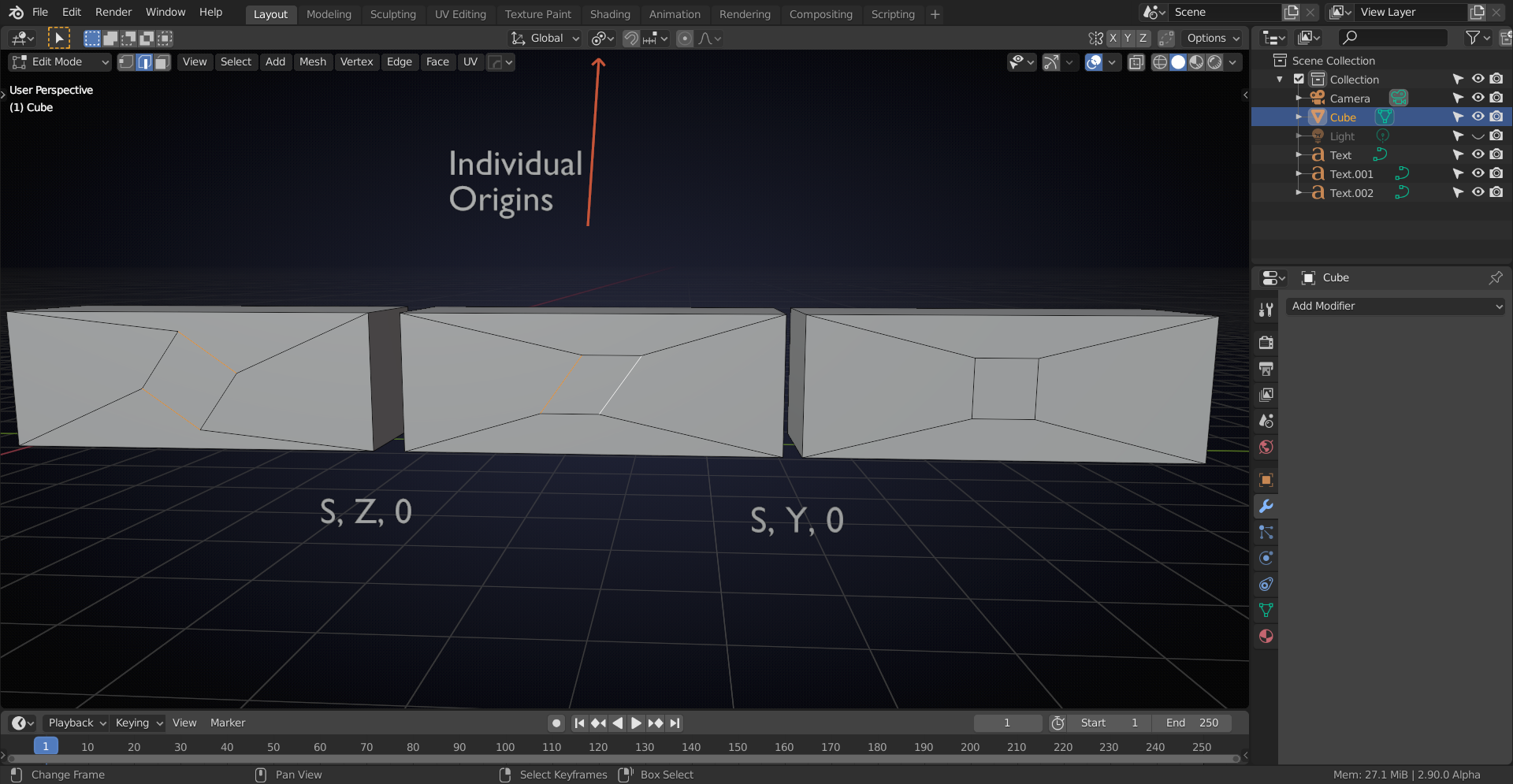Collapse the Collection in the Outliner

[1280, 79]
